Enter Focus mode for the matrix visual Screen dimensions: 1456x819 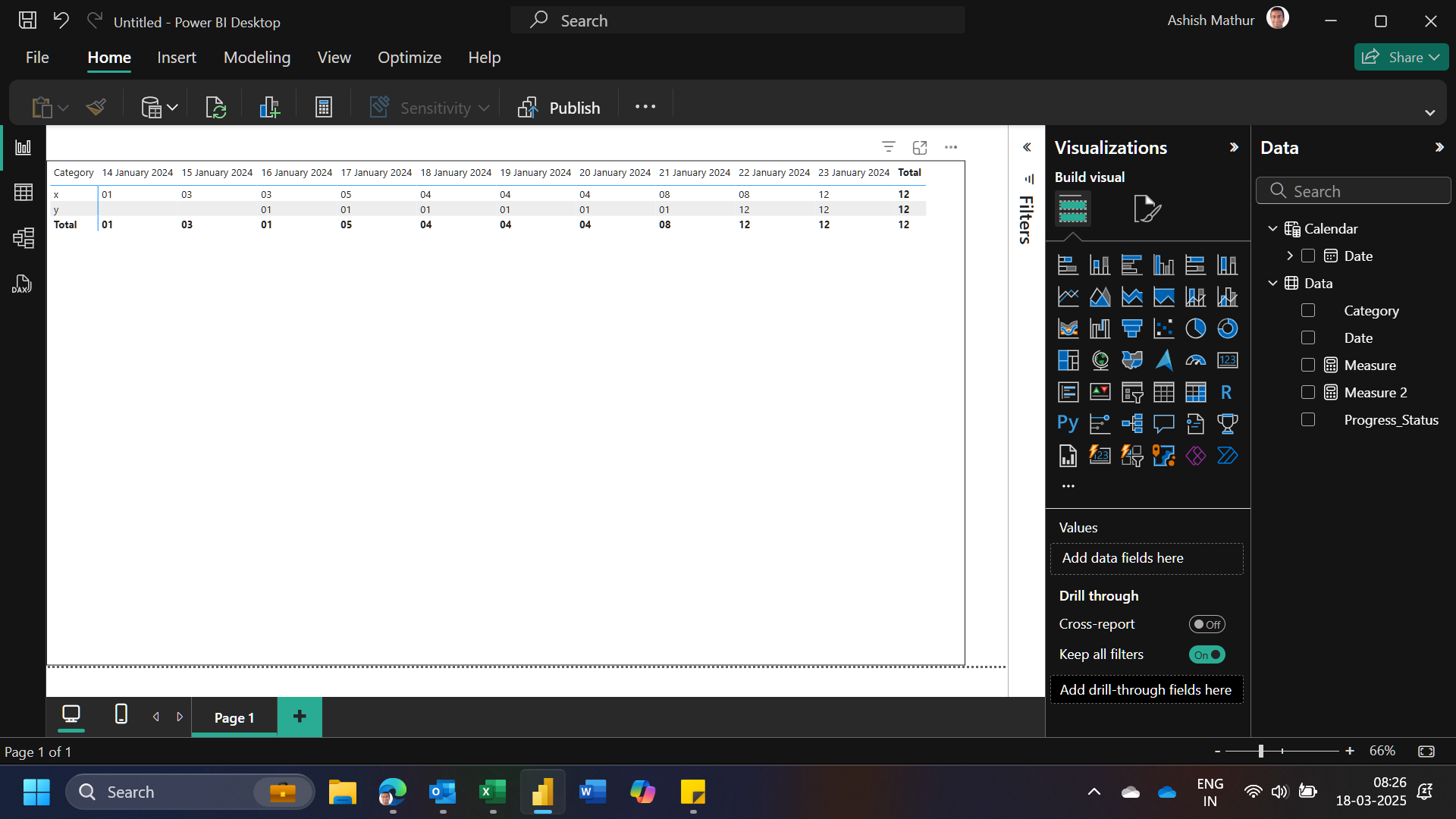920,147
